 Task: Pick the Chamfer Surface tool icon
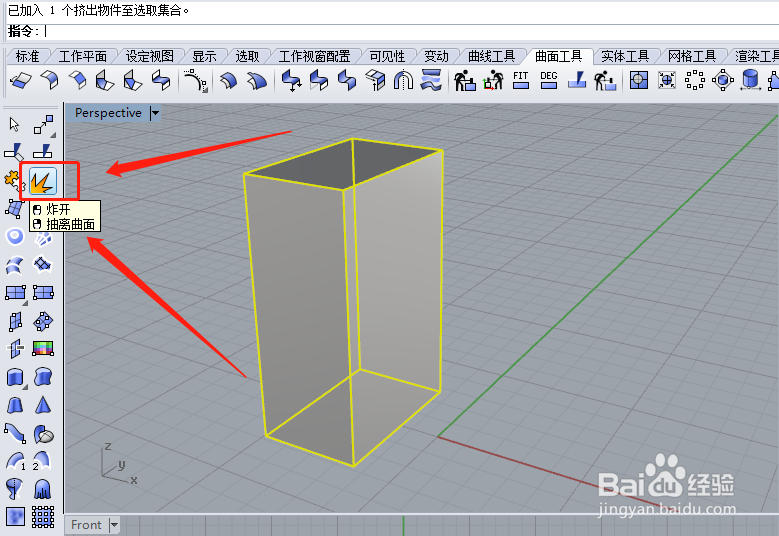77,80
